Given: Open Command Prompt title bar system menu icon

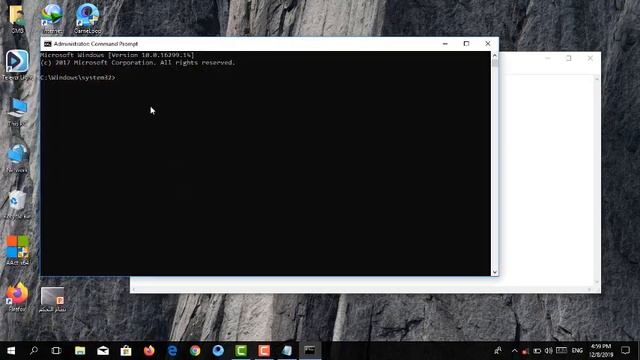Looking at the screenshot, I should pyautogui.click(x=47, y=44).
